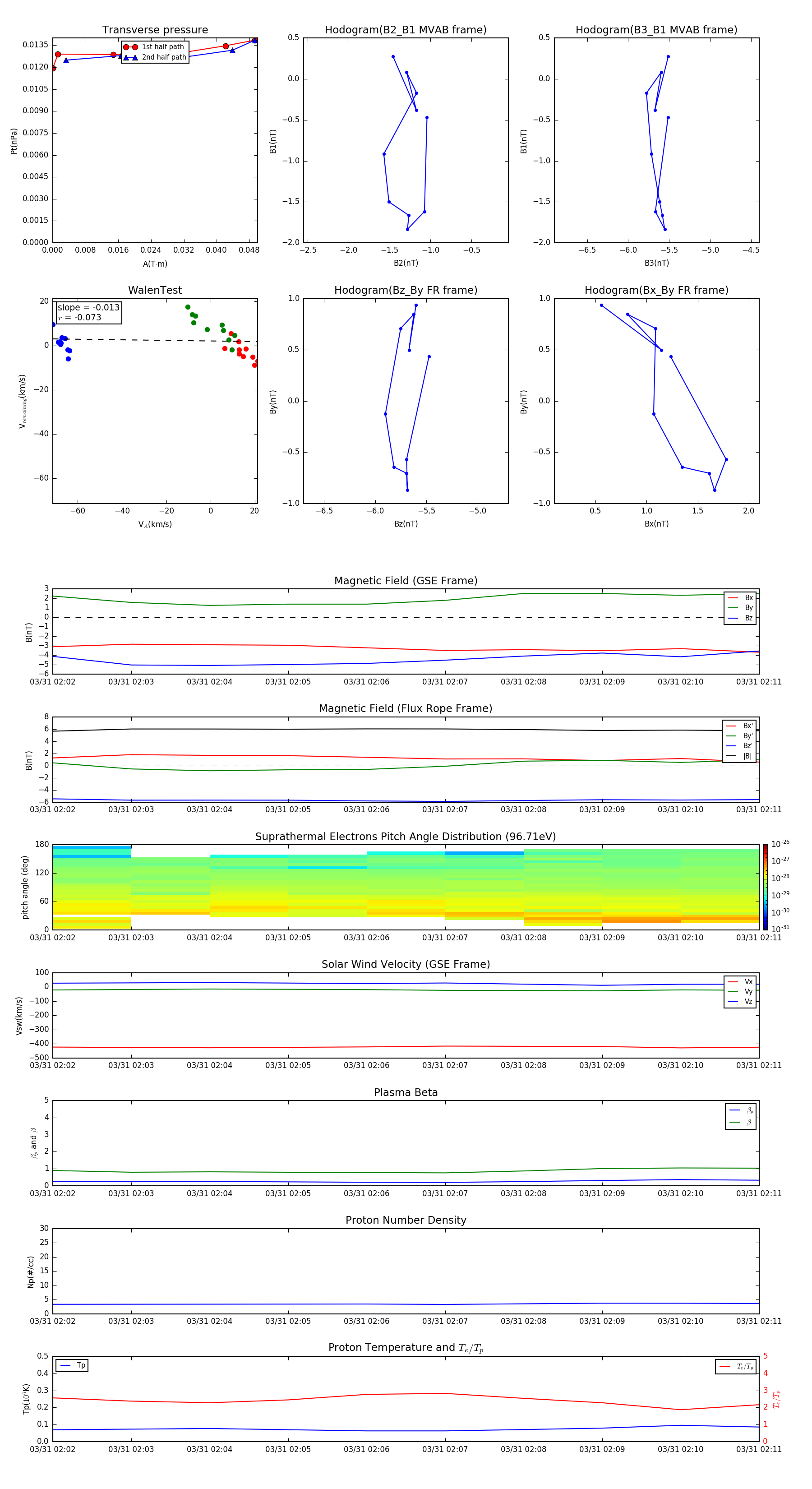Click the pitch angle intensity colorbar
The image size is (812, 1489).
tap(765, 887)
